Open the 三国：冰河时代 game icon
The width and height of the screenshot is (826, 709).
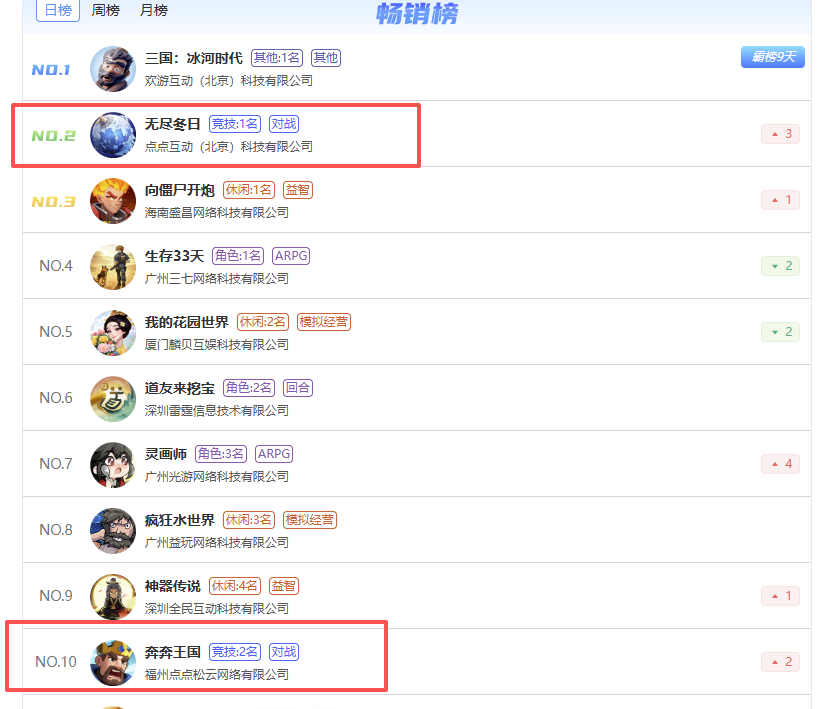[113, 69]
